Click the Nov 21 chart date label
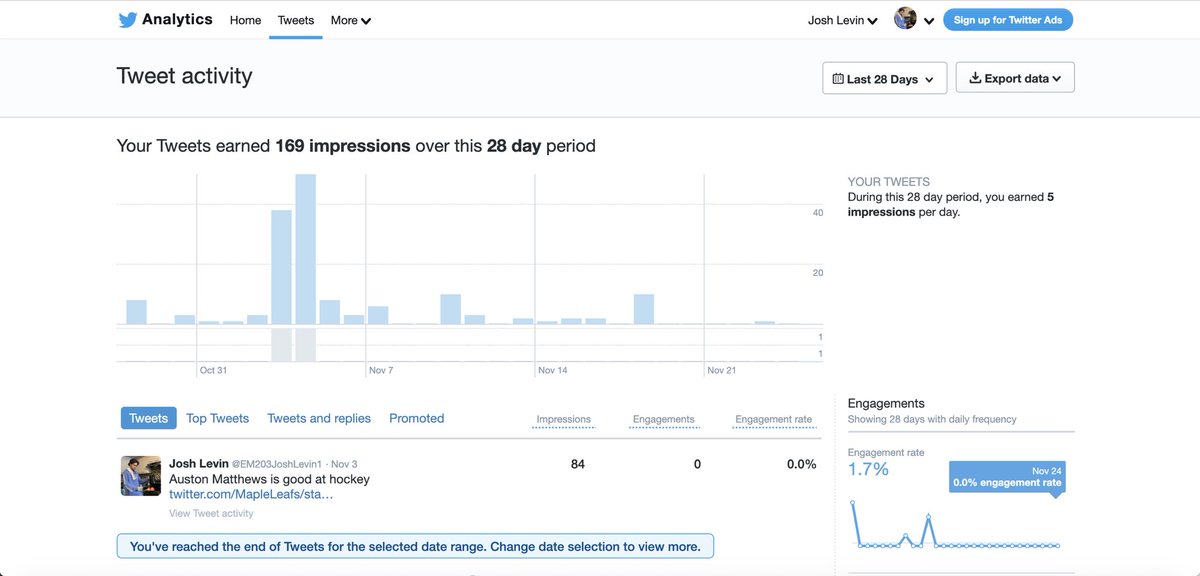This screenshot has height=576, width=1200. coord(722,370)
